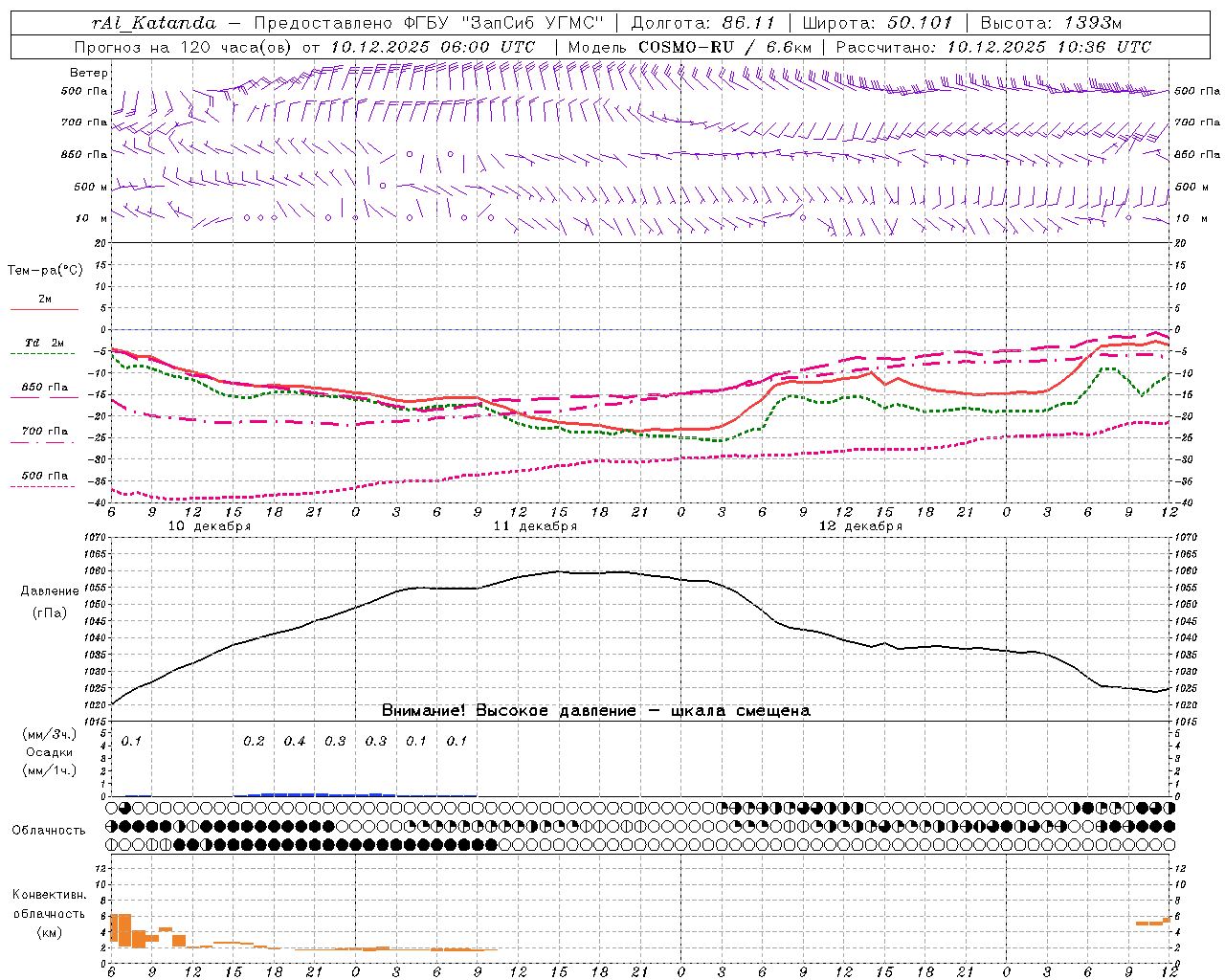
Task: Click the Высота: 1393м value
Action: click(x=1052, y=23)
